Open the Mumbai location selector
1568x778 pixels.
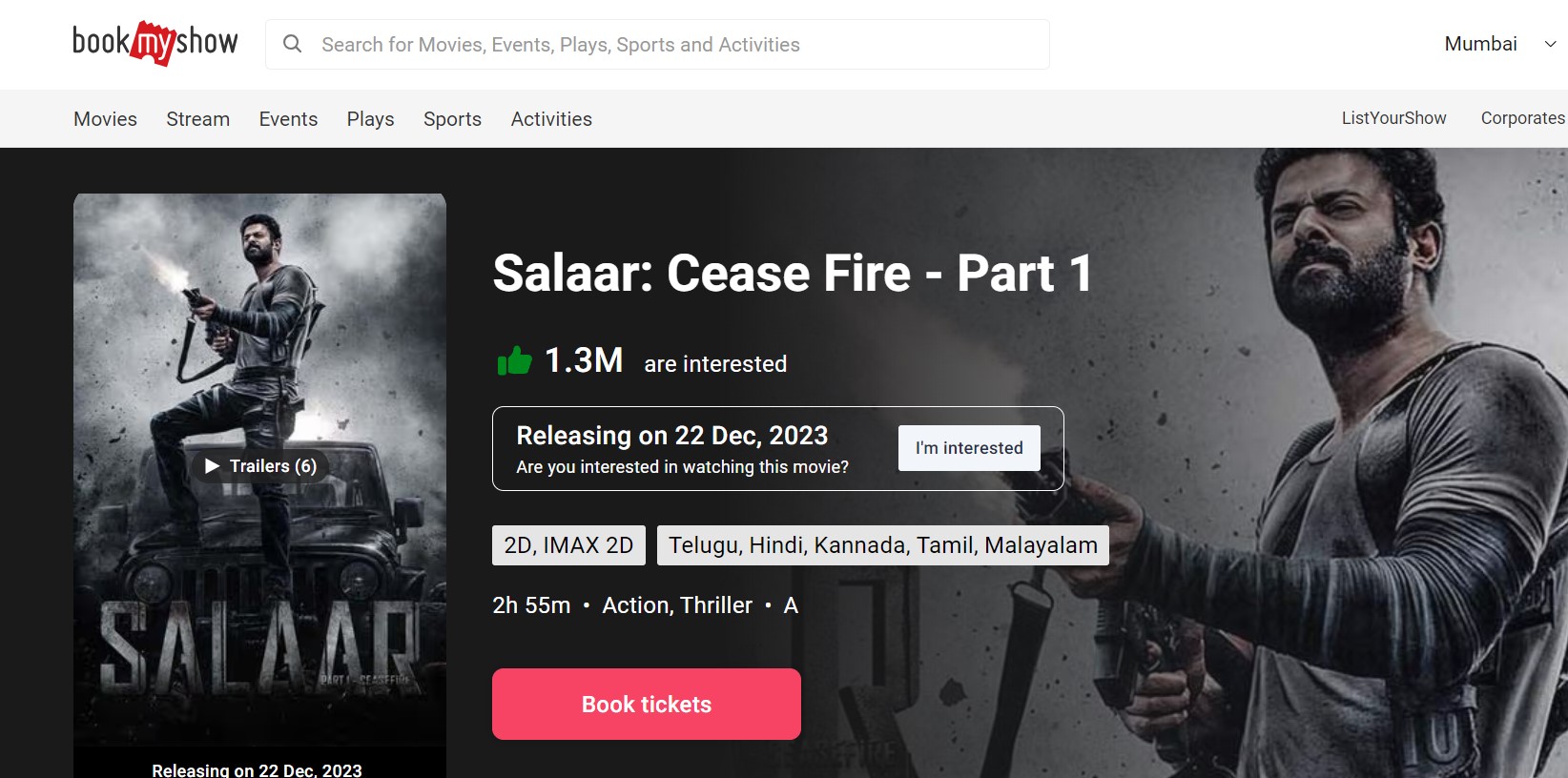(x=1480, y=44)
